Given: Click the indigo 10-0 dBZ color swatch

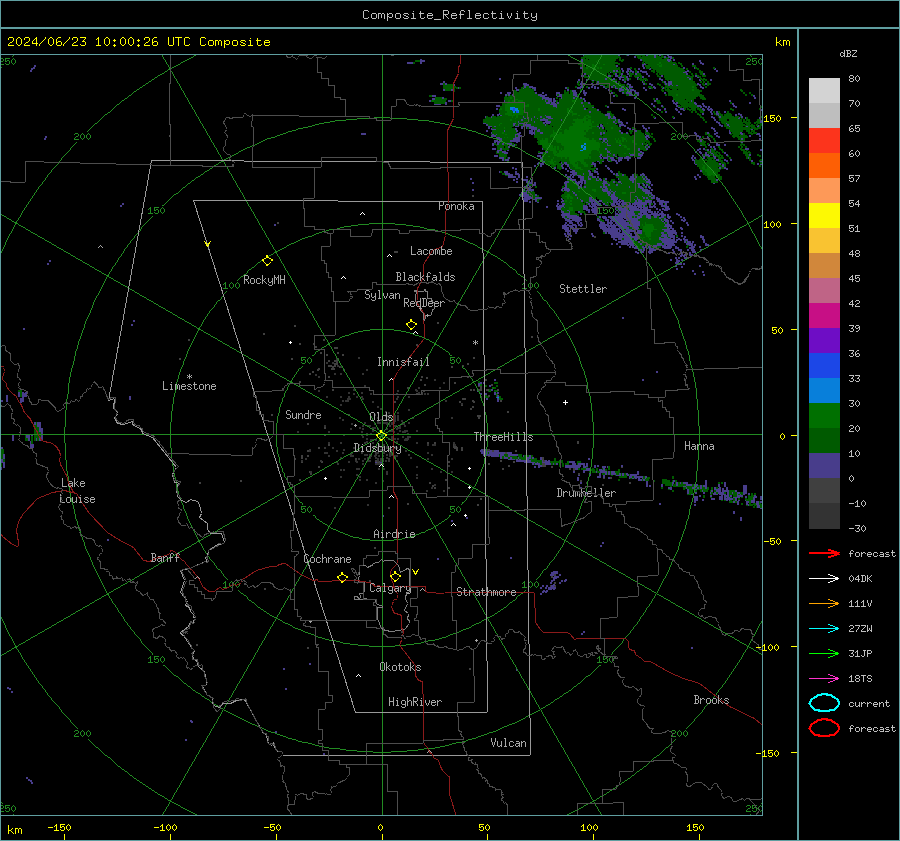Looking at the screenshot, I should pyautogui.click(x=824, y=466).
